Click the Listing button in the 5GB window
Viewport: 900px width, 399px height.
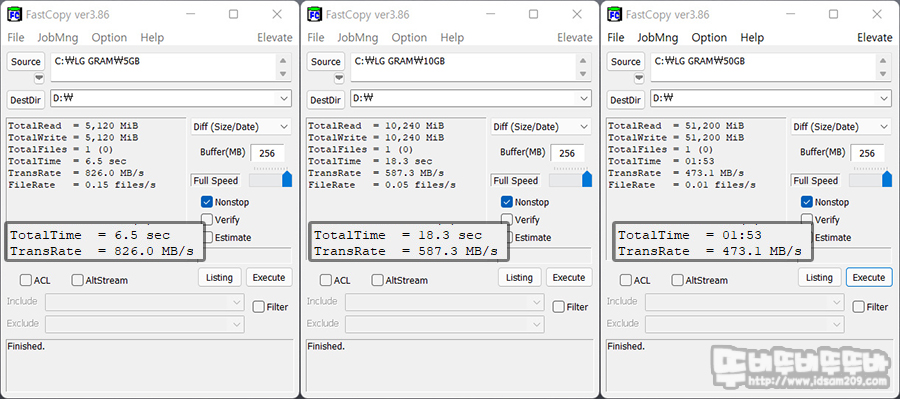point(219,277)
